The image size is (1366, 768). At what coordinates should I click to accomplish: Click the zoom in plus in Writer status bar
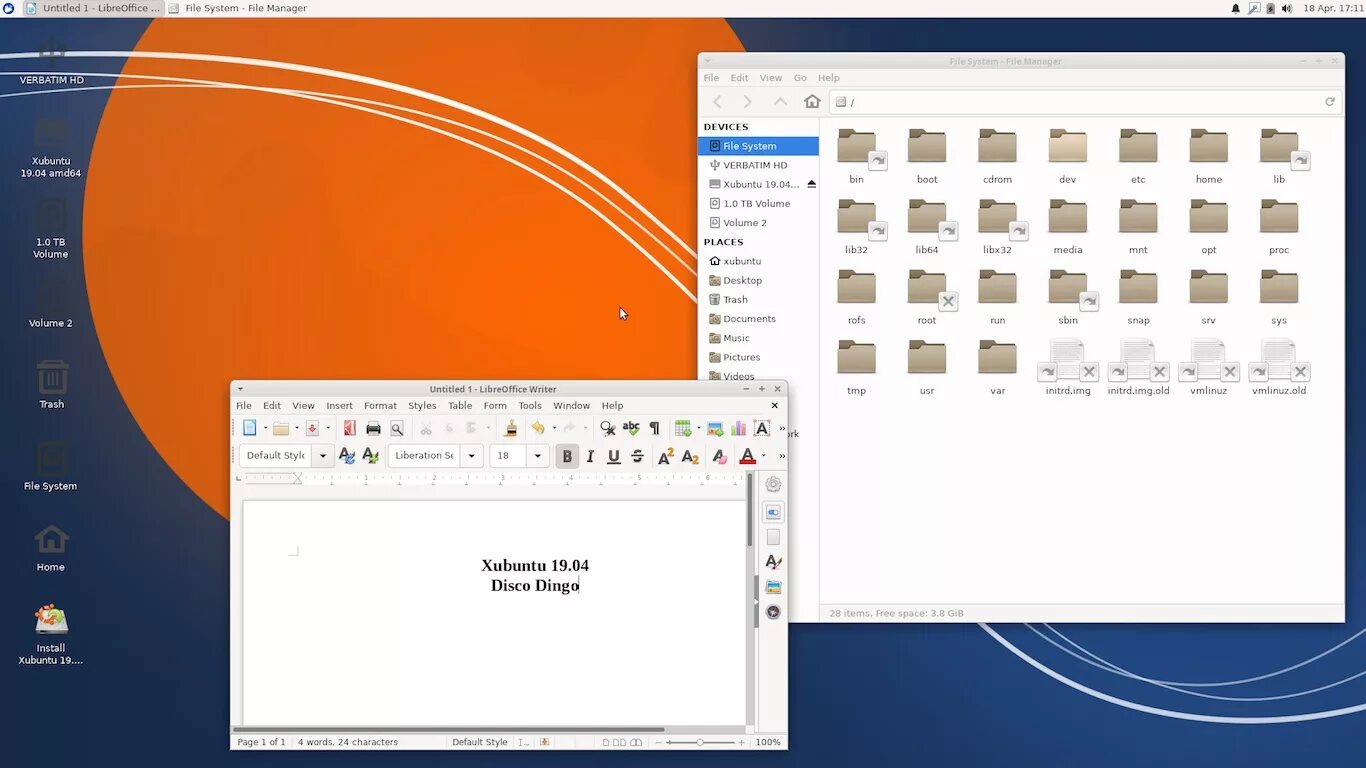741,742
